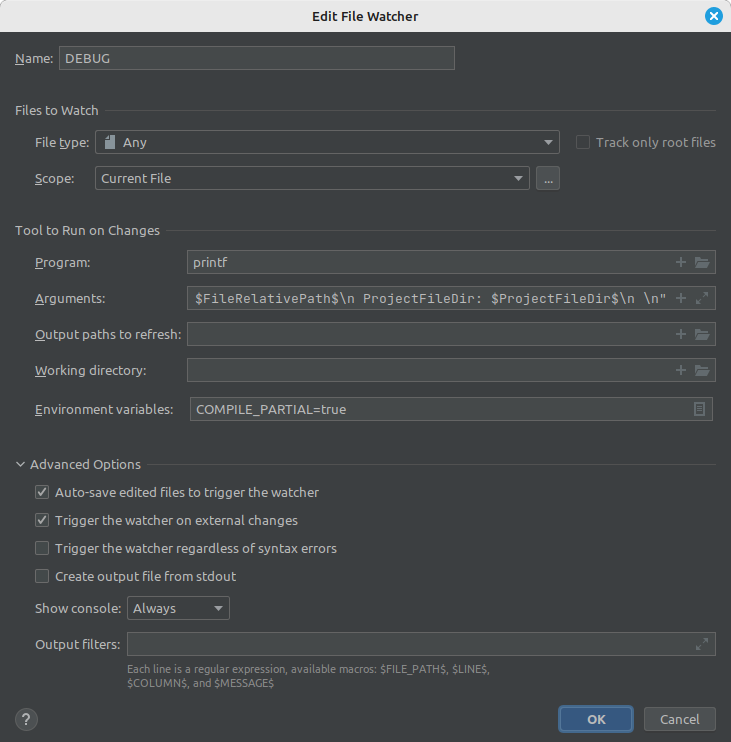The image size is (731, 742).
Task: Click the insert macro plus icon in Program field
Action: 681,262
